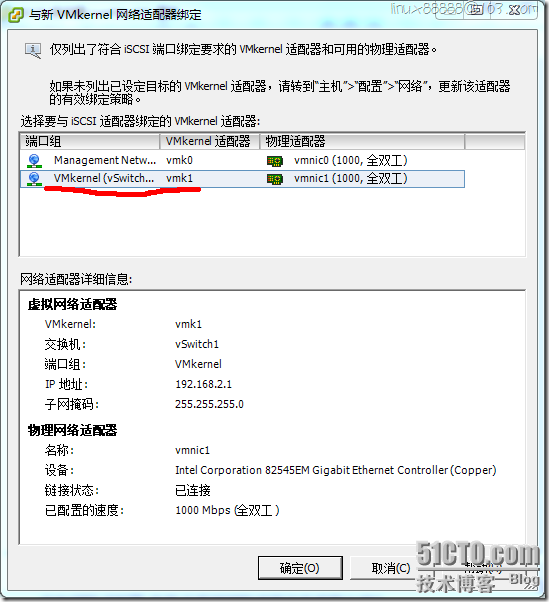Click the vmnic1 network card icon

pos(275,179)
